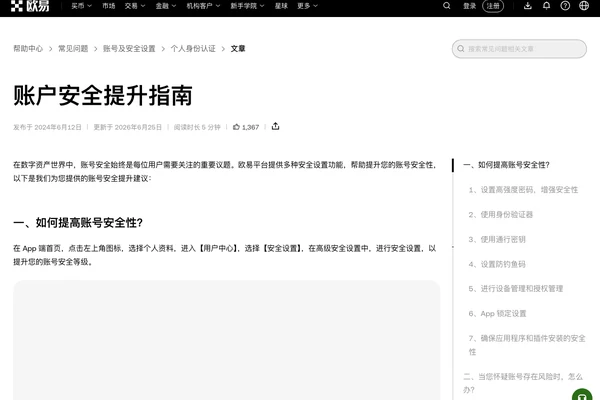Click the 文章 breadcrumb text
This screenshot has width=600, height=400.
tap(238, 49)
